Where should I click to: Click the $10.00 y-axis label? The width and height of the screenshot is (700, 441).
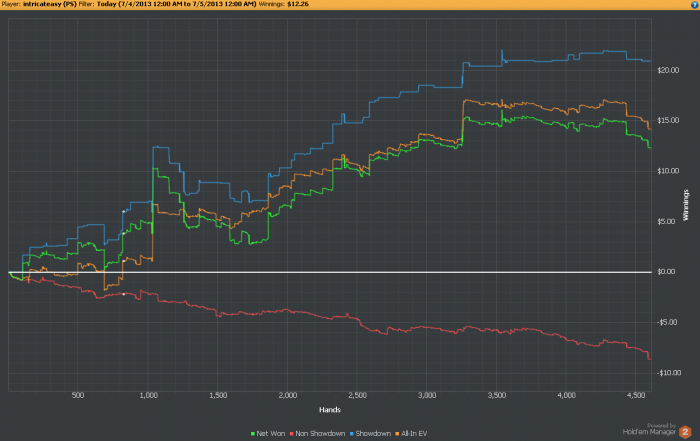tap(668, 171)
